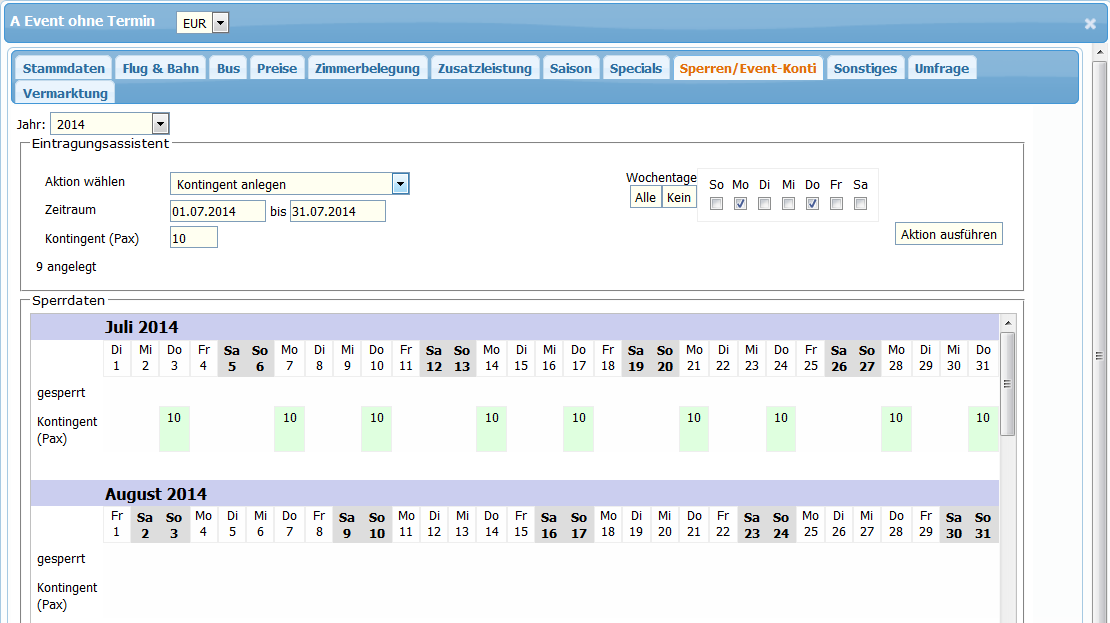Focus the Kontingent (Pax) input field
The width and height of the screenshot is (1110, 623).
point(193,238)
